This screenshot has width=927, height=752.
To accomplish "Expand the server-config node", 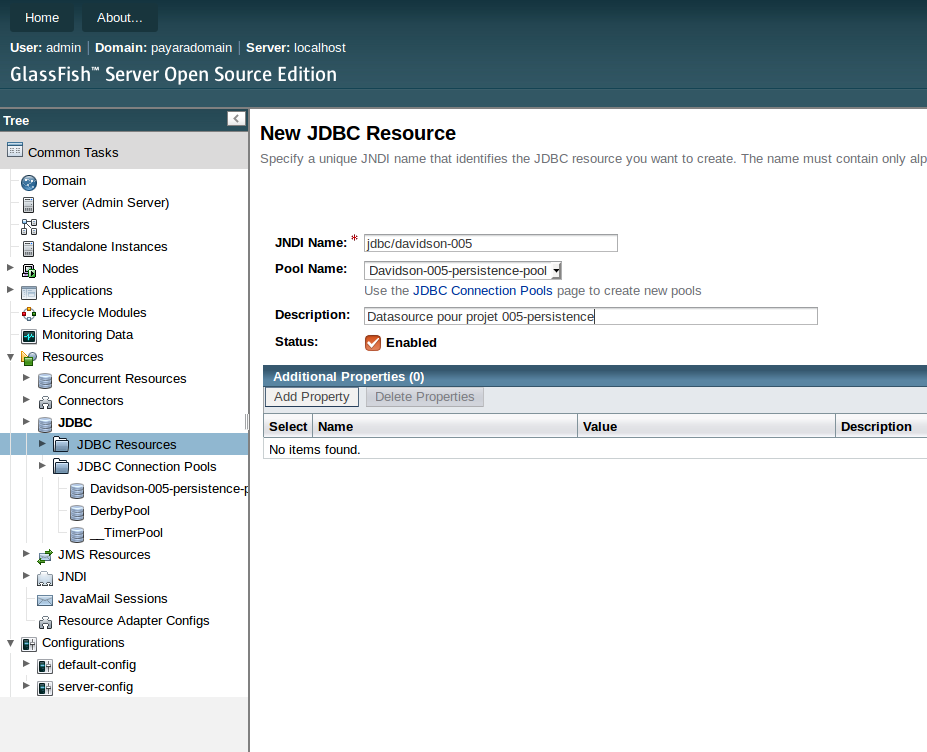I will pos(26,685).
